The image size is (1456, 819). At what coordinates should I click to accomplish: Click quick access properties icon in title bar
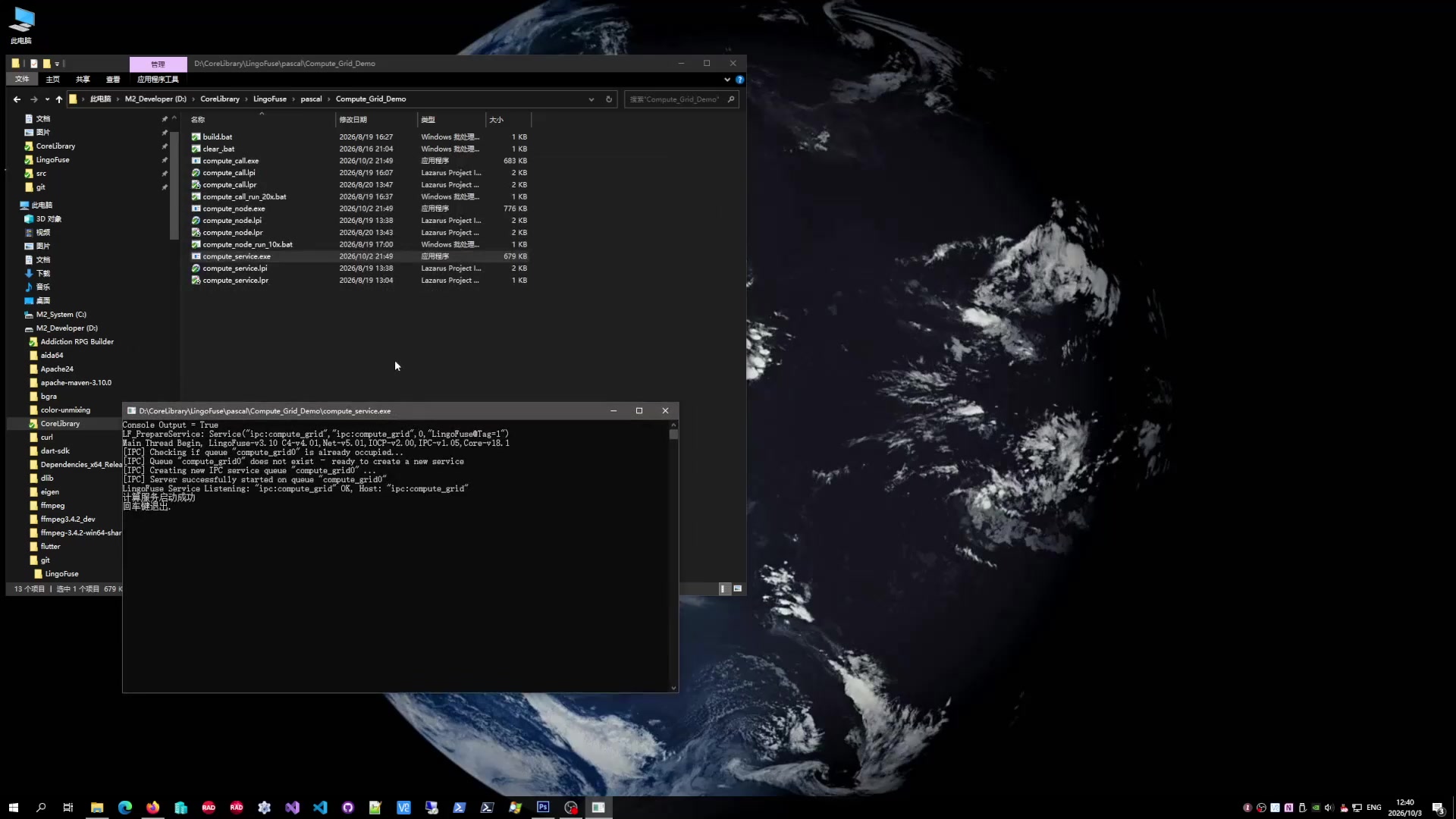(x=33, y=64)
